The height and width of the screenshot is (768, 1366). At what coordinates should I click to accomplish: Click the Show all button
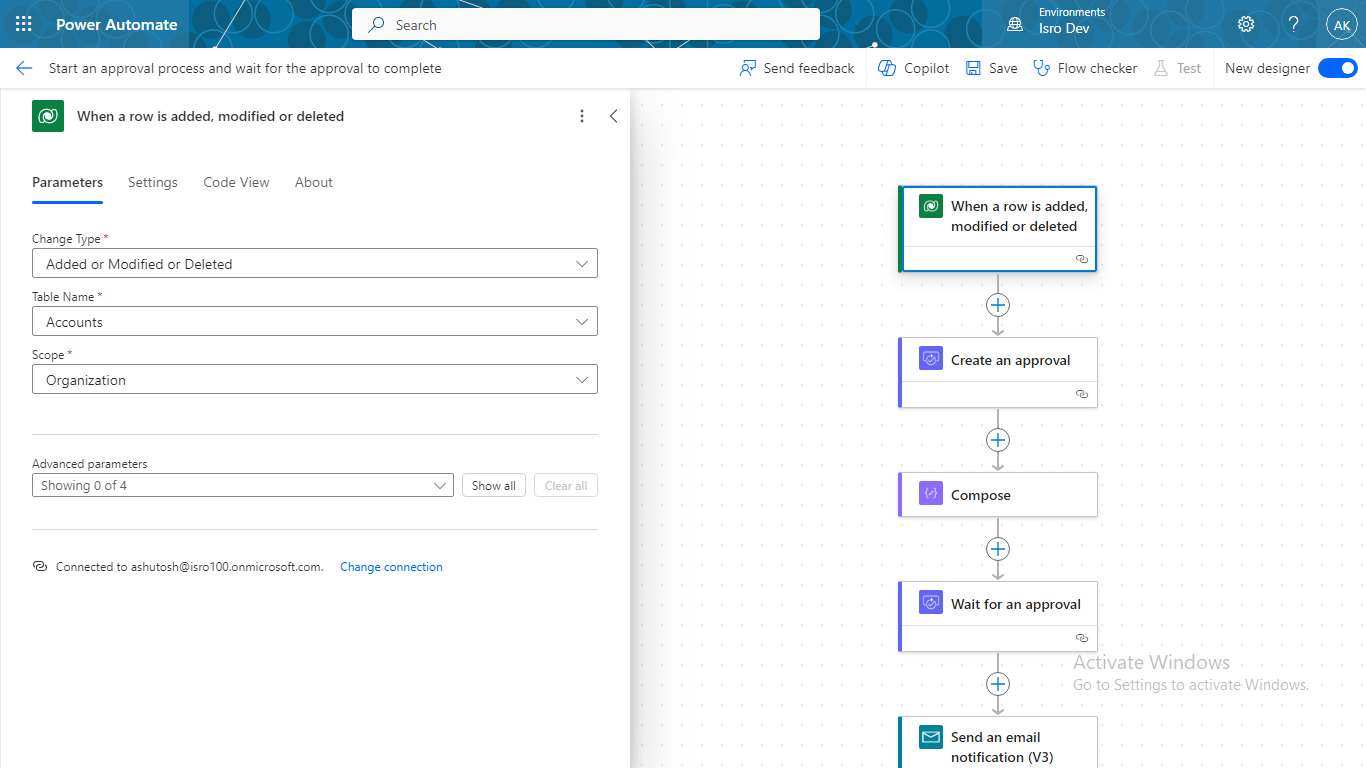[494, 485]
